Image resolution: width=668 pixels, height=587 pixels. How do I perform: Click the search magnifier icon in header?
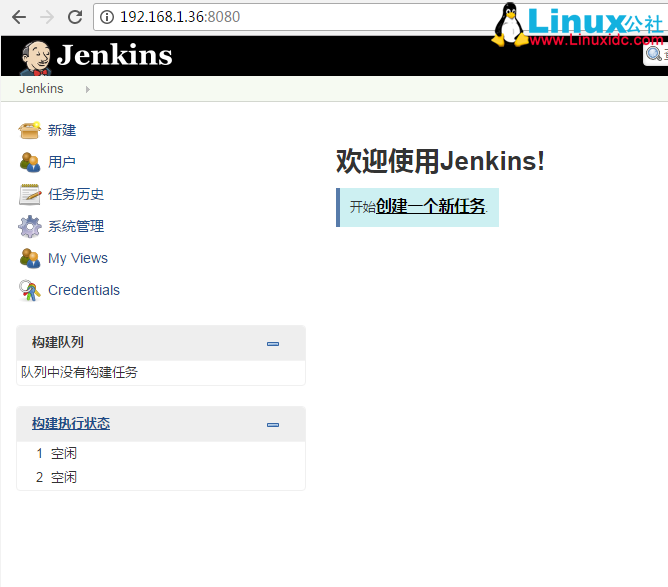tap(654, 54)
